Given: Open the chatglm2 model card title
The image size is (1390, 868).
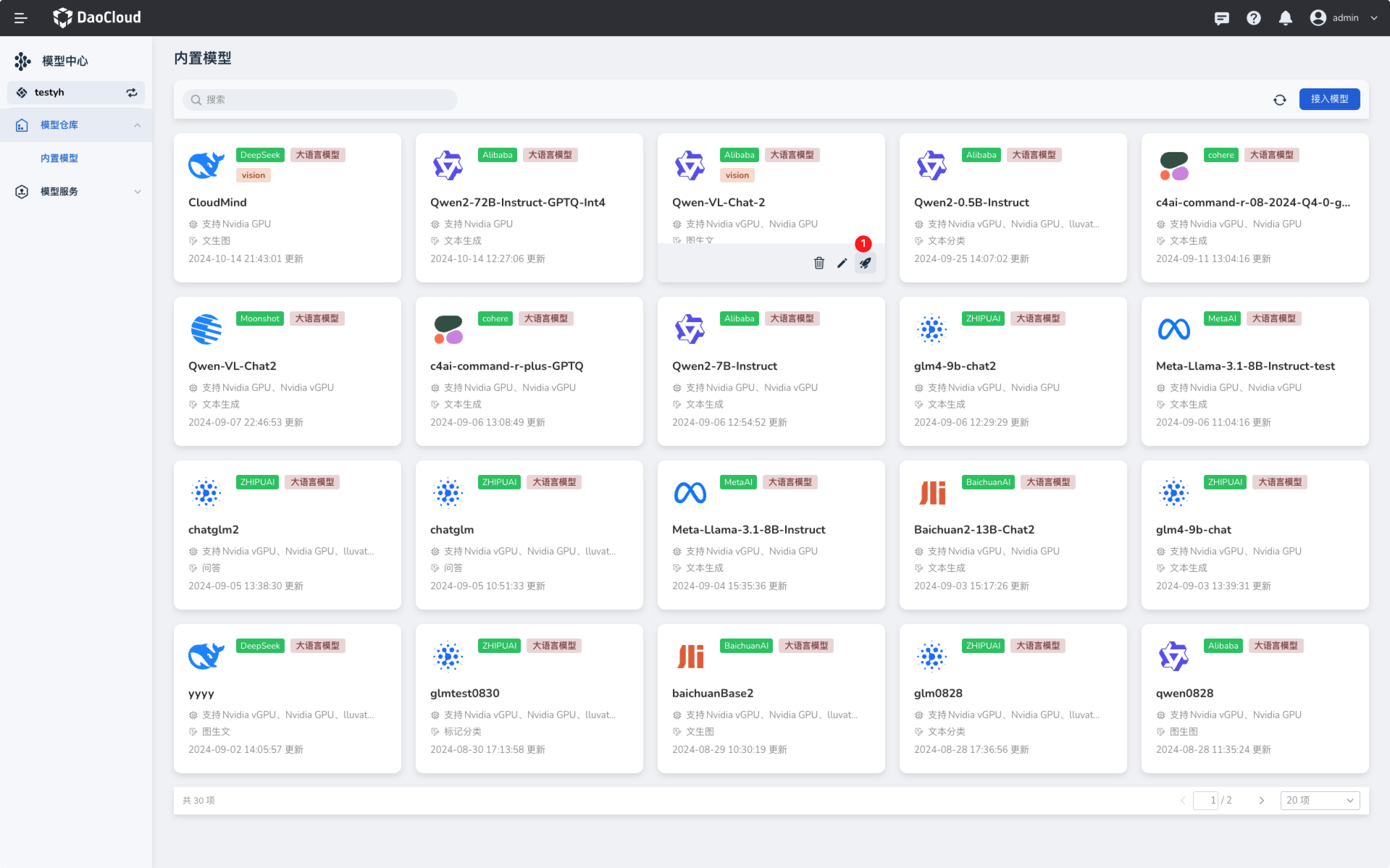Looking at the screenshot, I should click(214, 530).
